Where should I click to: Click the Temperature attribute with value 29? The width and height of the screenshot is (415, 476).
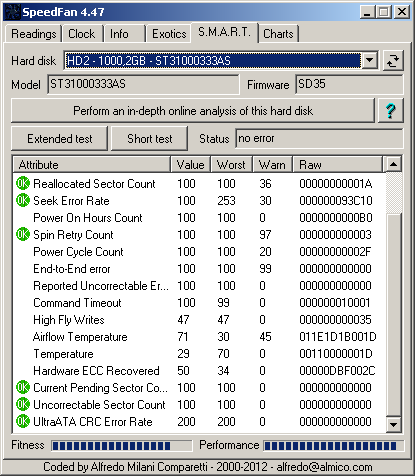point(199,354)
